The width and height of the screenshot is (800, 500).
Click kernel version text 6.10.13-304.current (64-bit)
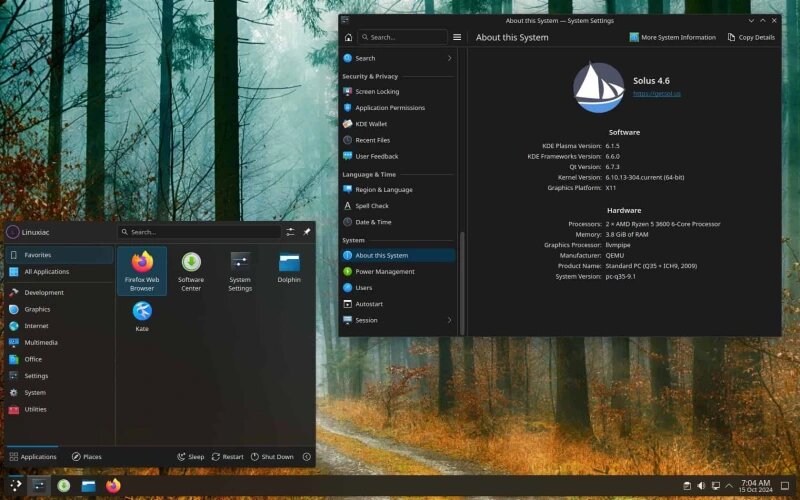[x=645, y=178]
